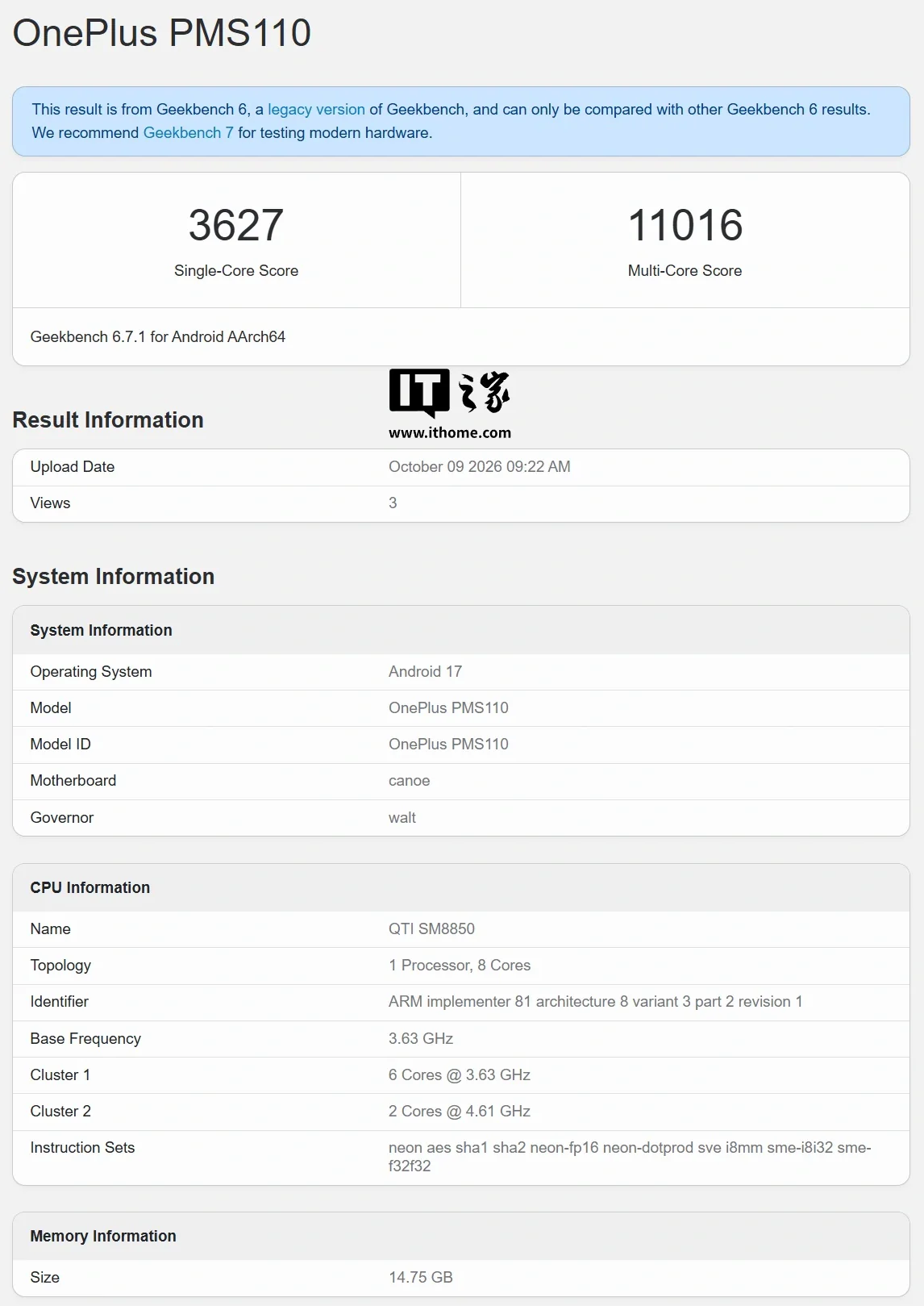Click "Geekbench 6.7.1 for Android AArch64" text

coord(158,337)
